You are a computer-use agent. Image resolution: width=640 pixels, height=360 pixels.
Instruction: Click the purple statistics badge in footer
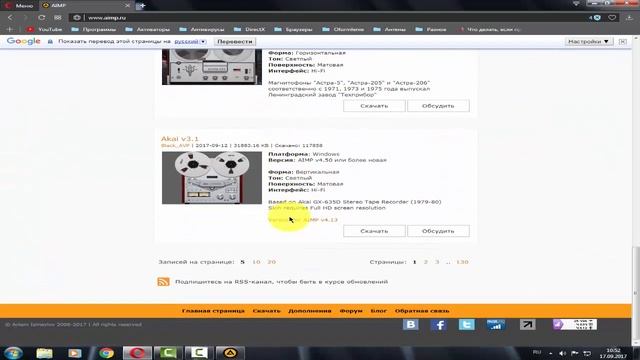(575, 325)
